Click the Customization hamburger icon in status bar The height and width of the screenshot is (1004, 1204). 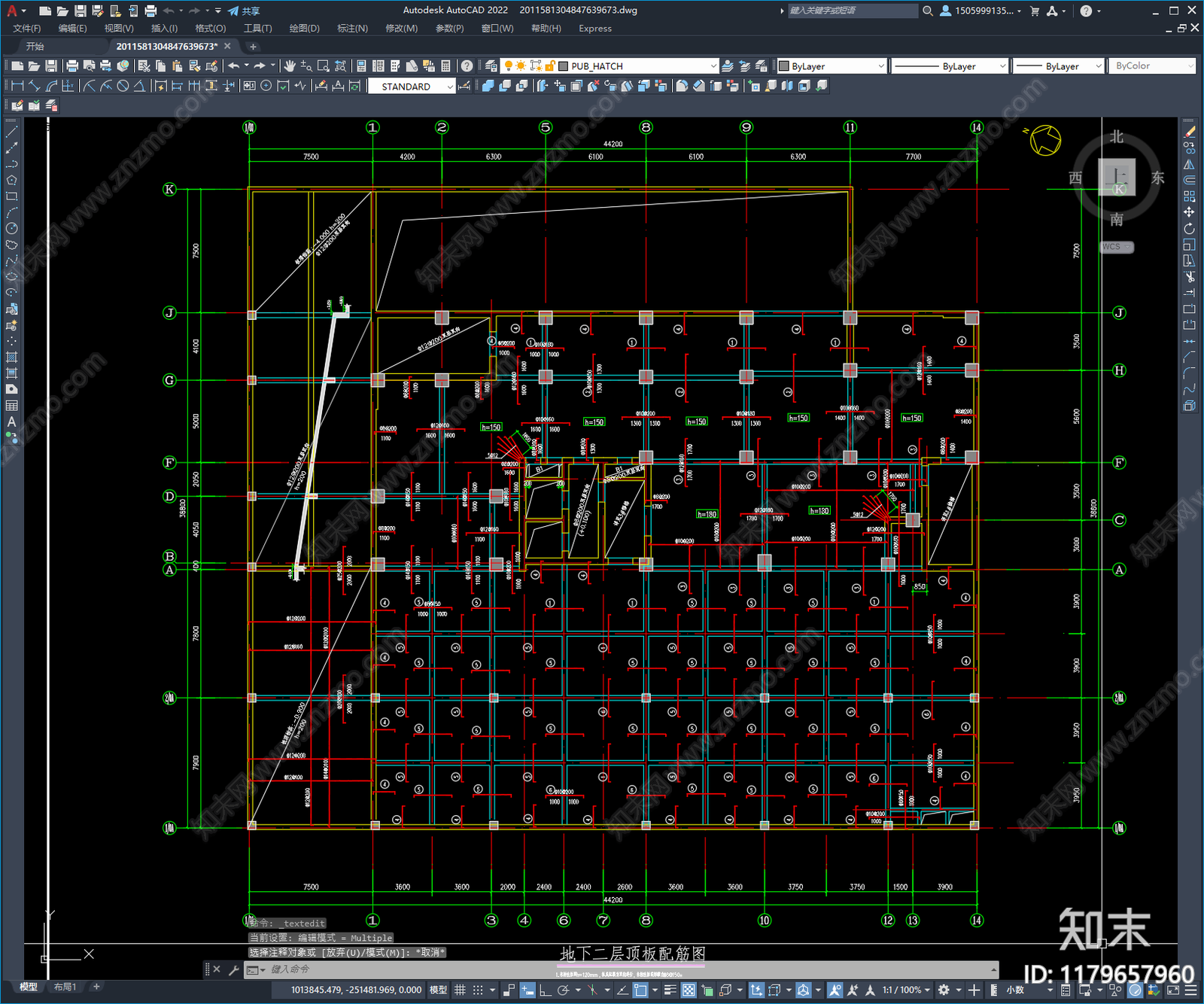pos(1189,990)
